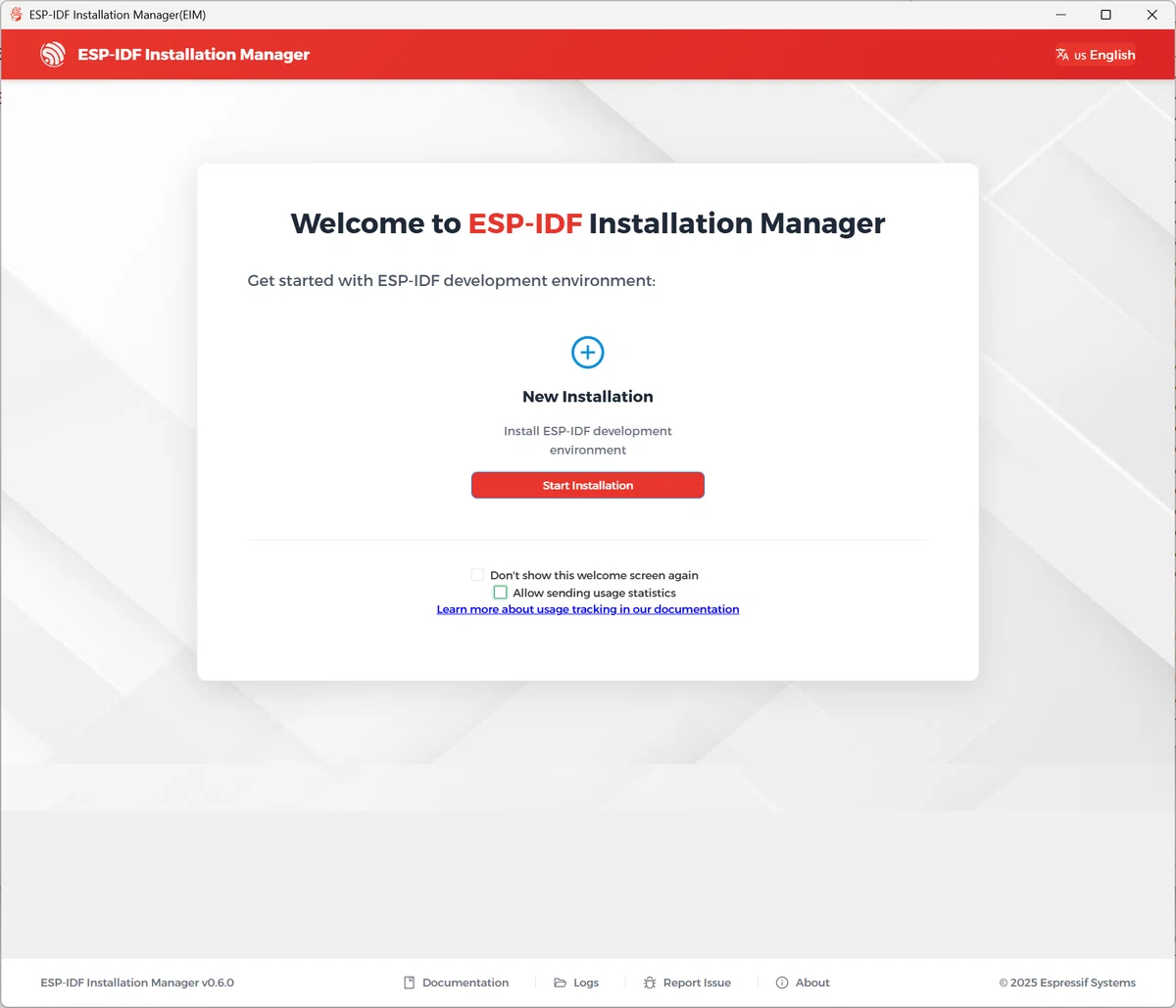Click the New Installation heading

588,397
